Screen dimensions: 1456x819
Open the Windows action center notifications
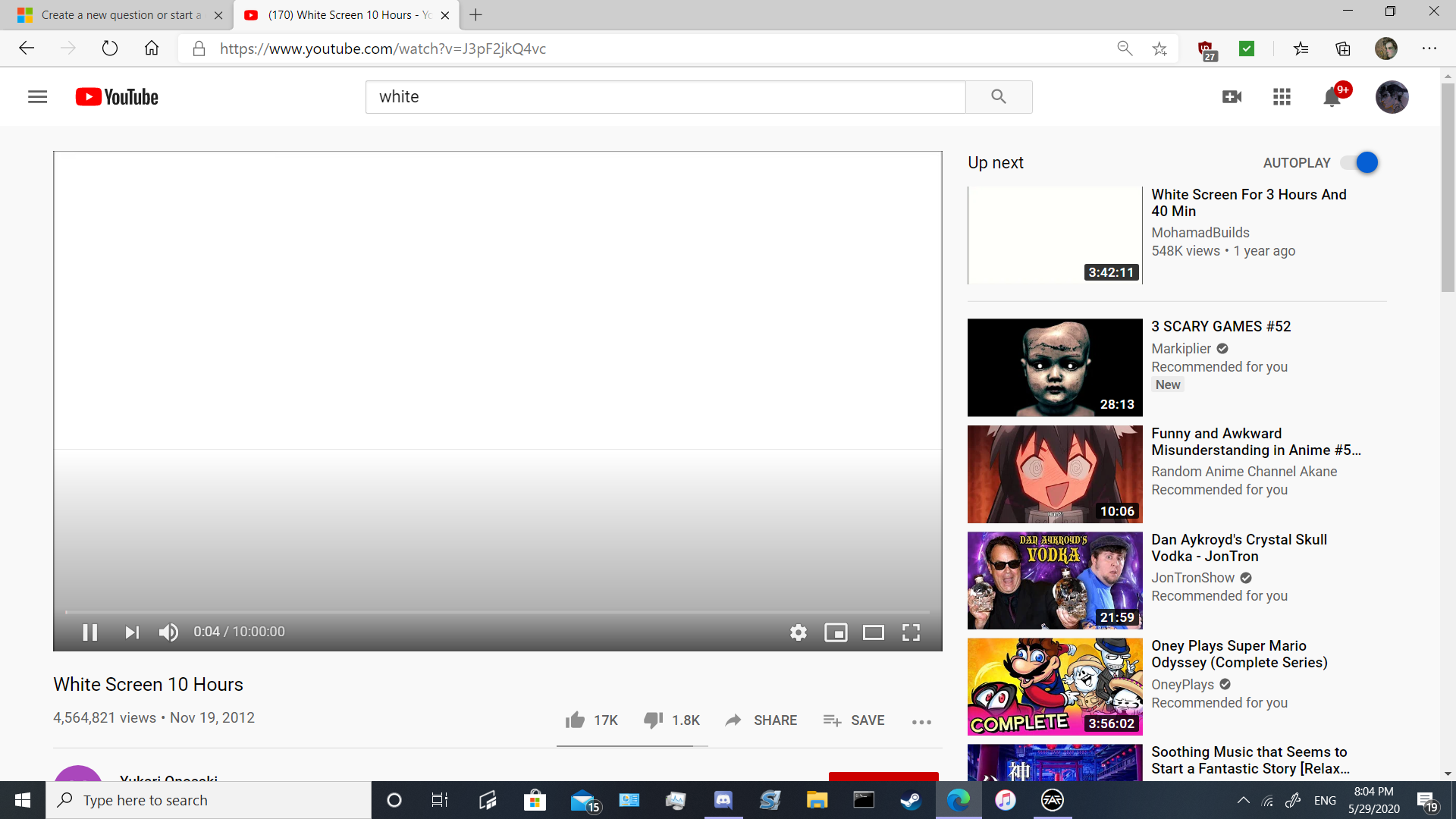(1427, 801)
